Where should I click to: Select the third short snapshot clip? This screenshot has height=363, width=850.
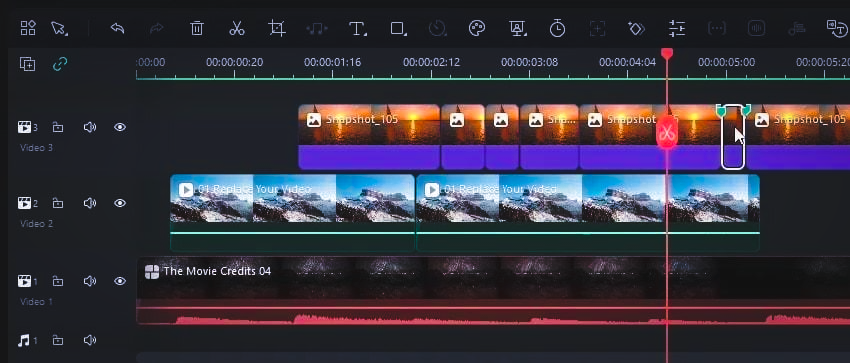(x=502, y=137)
